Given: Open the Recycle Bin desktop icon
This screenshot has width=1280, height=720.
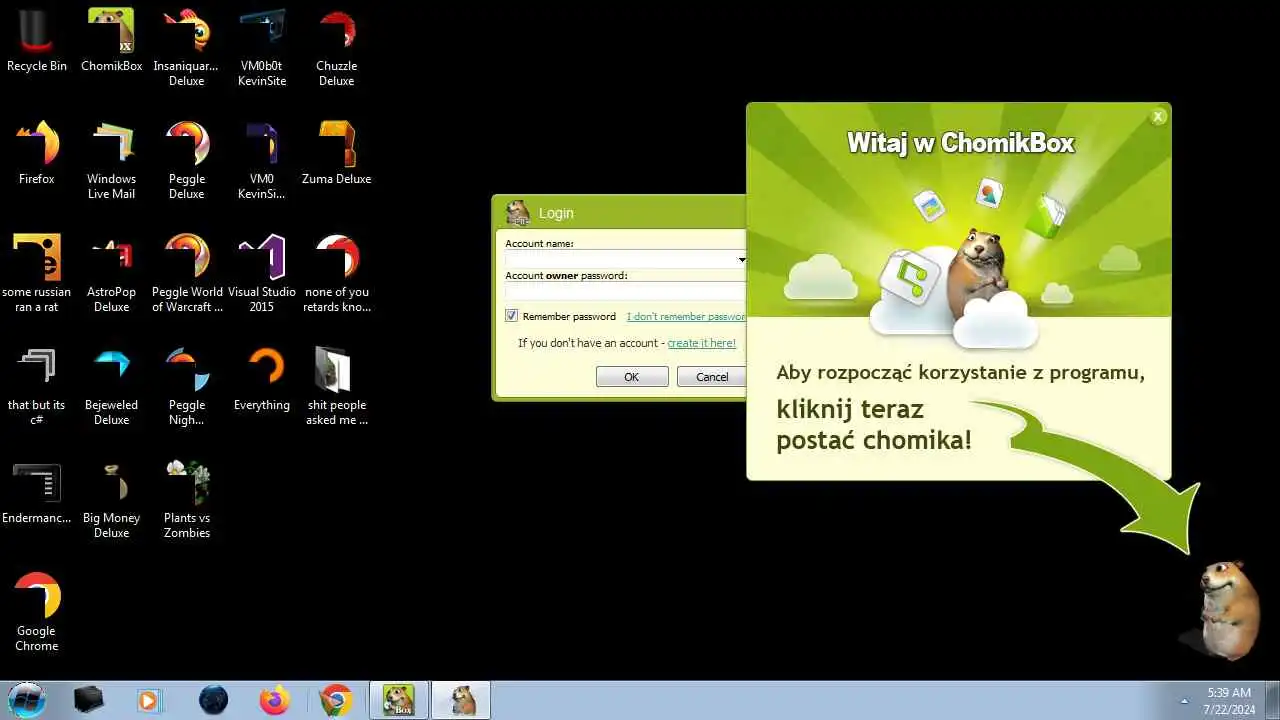Looking at the screenshot, I should pos(37,42).
